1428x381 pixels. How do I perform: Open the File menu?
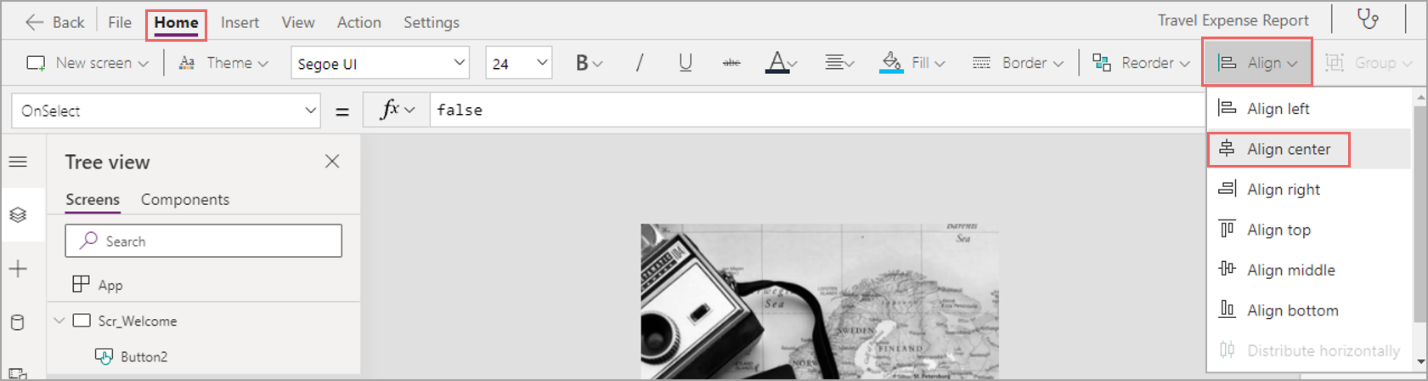[x=119, y=21]
